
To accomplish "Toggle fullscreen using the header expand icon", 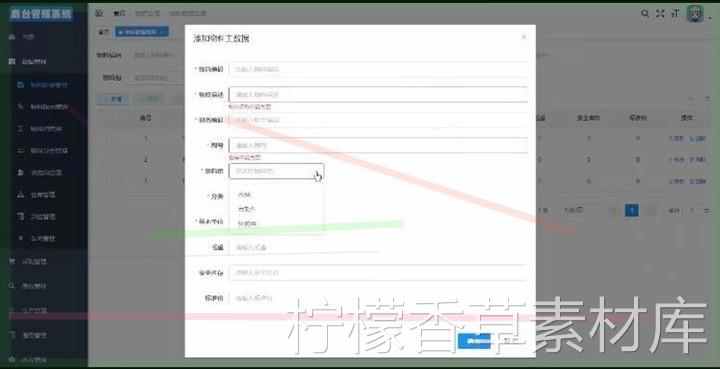I will (660, 13).
